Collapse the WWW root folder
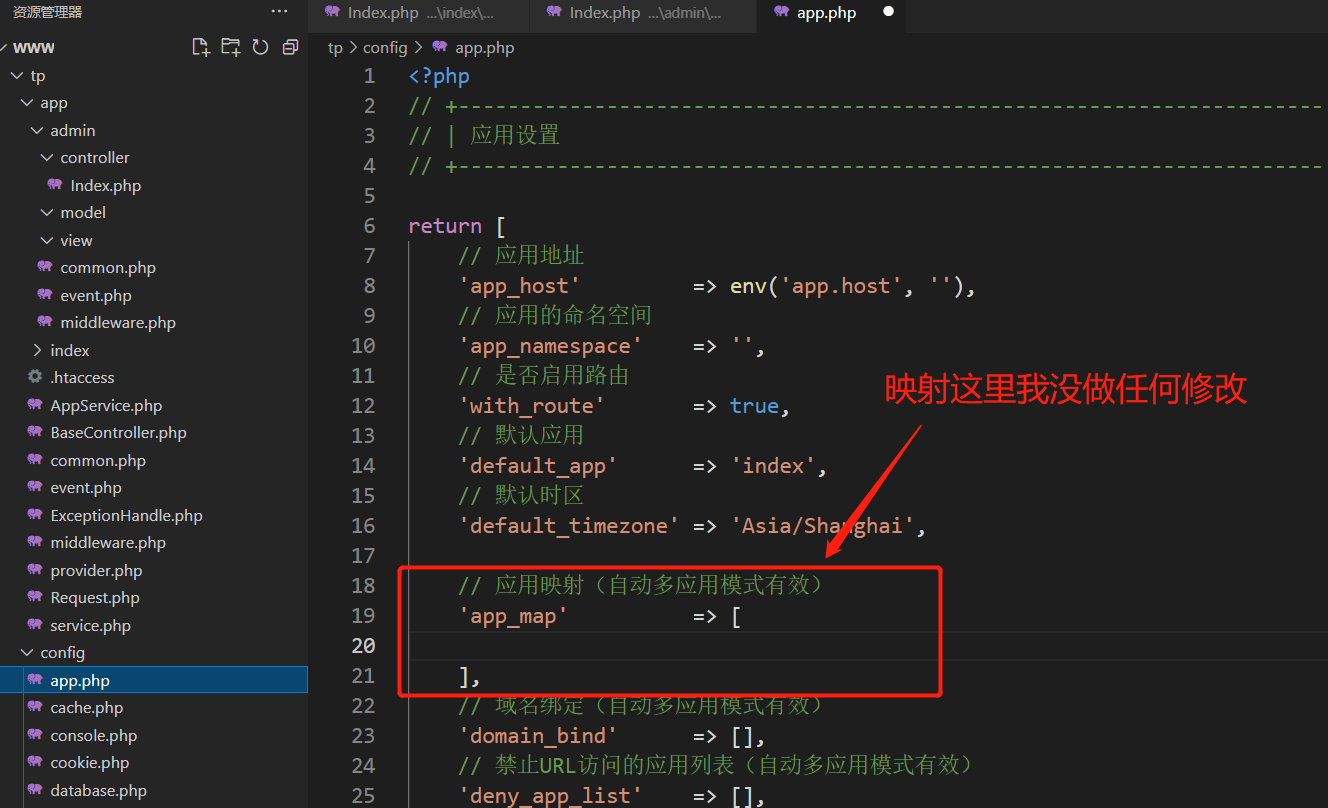The image size is (1328, 808). click(x=4, y=47)
